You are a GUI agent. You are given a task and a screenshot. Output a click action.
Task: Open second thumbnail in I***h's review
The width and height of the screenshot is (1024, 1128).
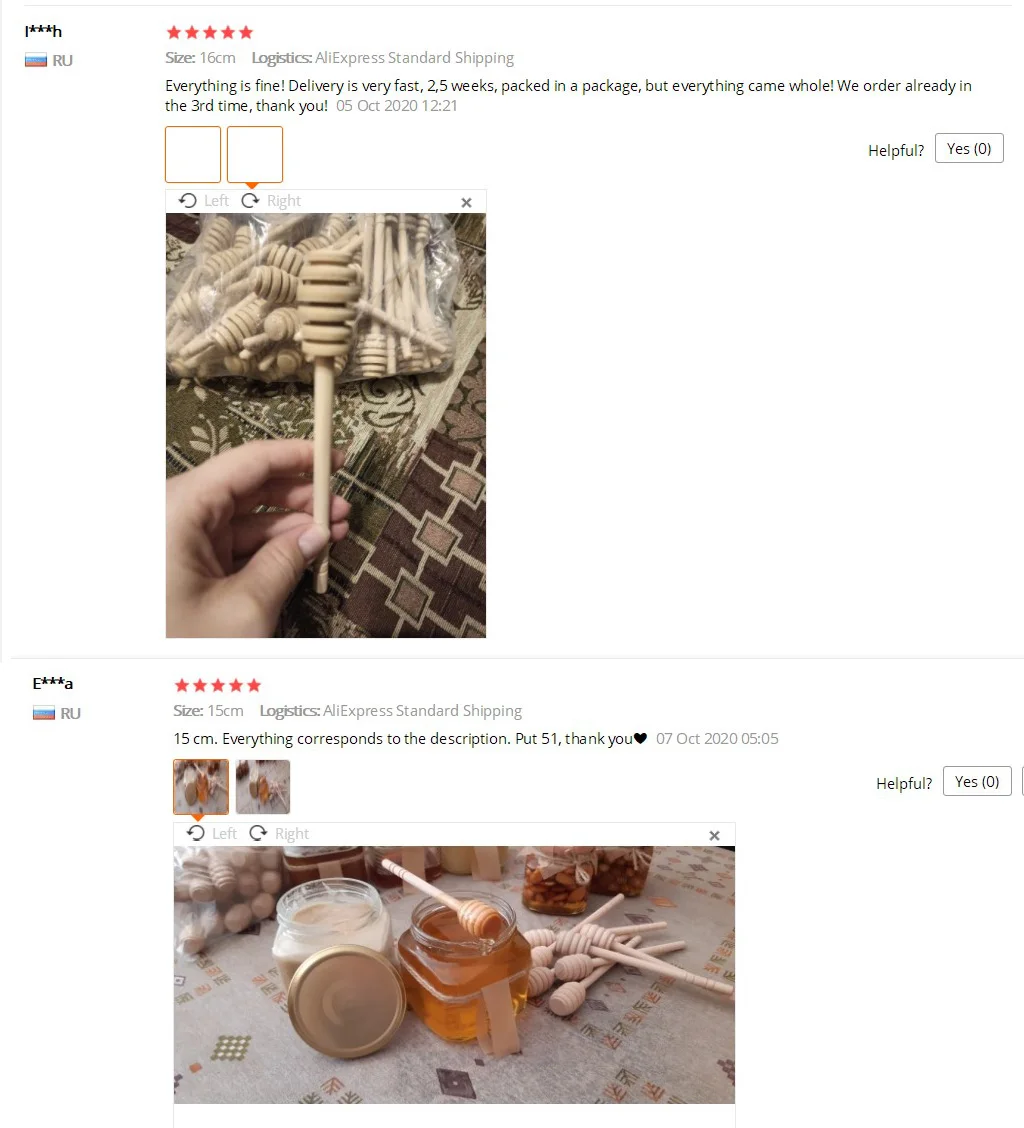point(255,155)
